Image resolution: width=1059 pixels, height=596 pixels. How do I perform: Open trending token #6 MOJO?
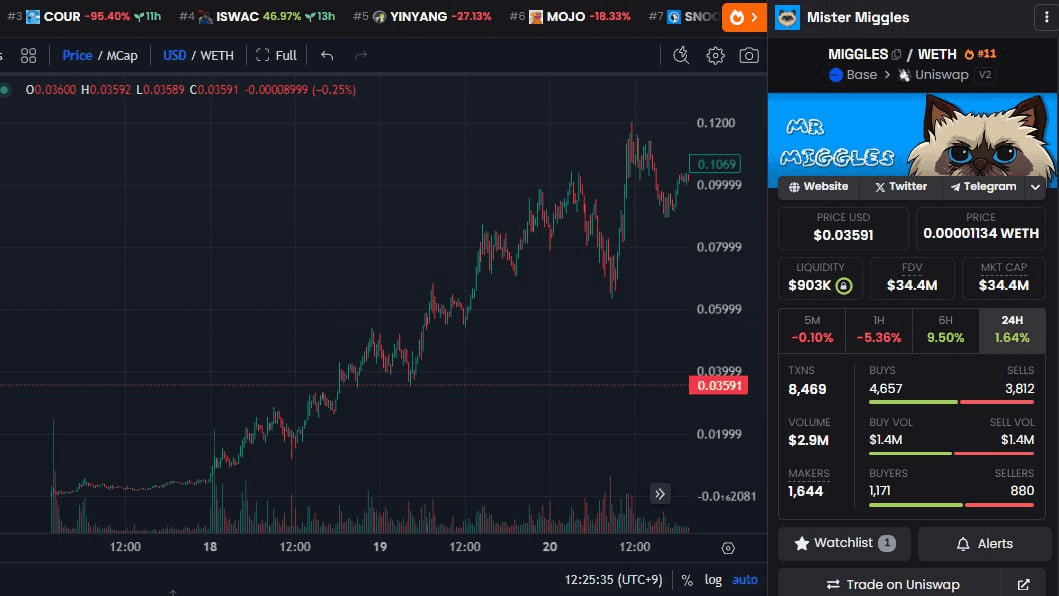point(570,16)
